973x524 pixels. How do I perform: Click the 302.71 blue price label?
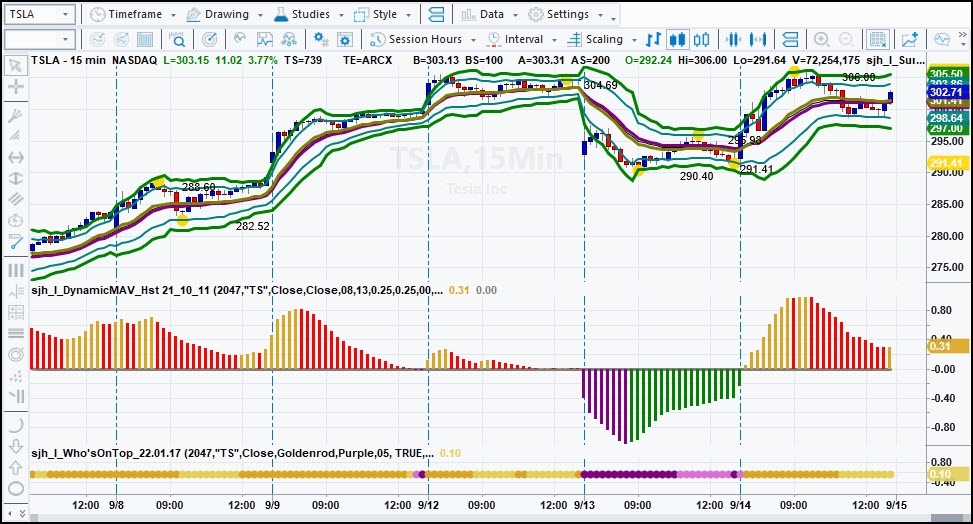tap(946, 93)
